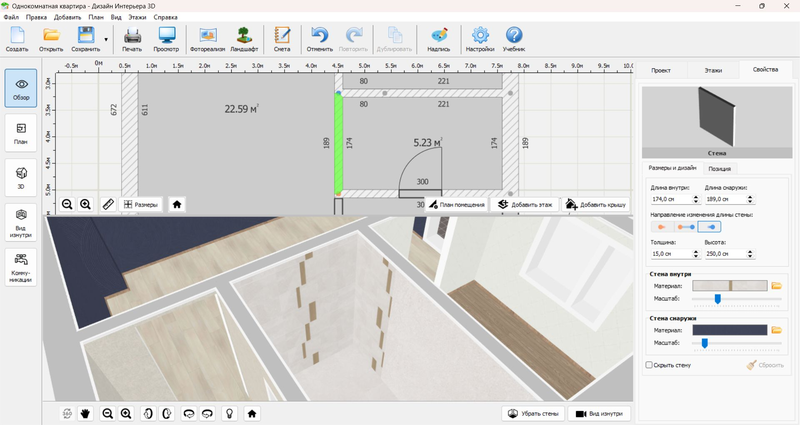Add a caption with the Надпись tool
Image resolution: width=800 pixels, height=425 pixels.
[x=438, y=38]
